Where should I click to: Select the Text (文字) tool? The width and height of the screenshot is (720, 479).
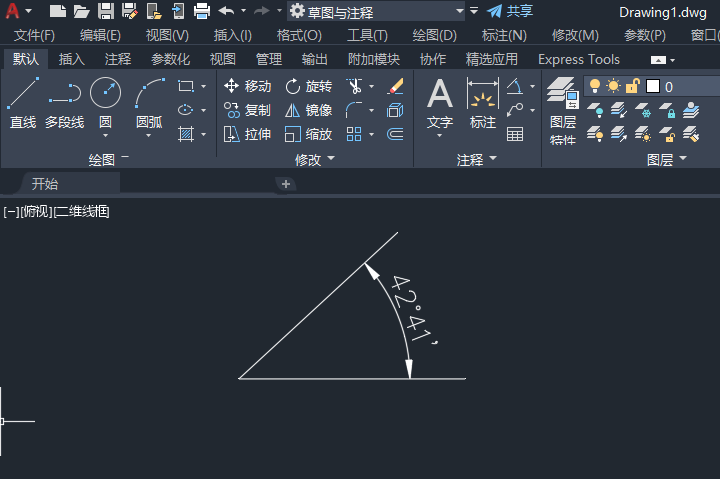pyautogui.click(x=440, y=102)
